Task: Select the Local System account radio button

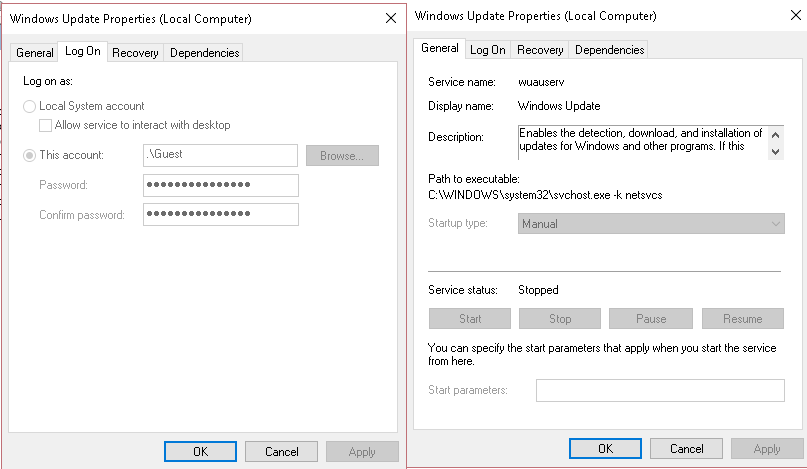Action: click(x=29, y=106)
